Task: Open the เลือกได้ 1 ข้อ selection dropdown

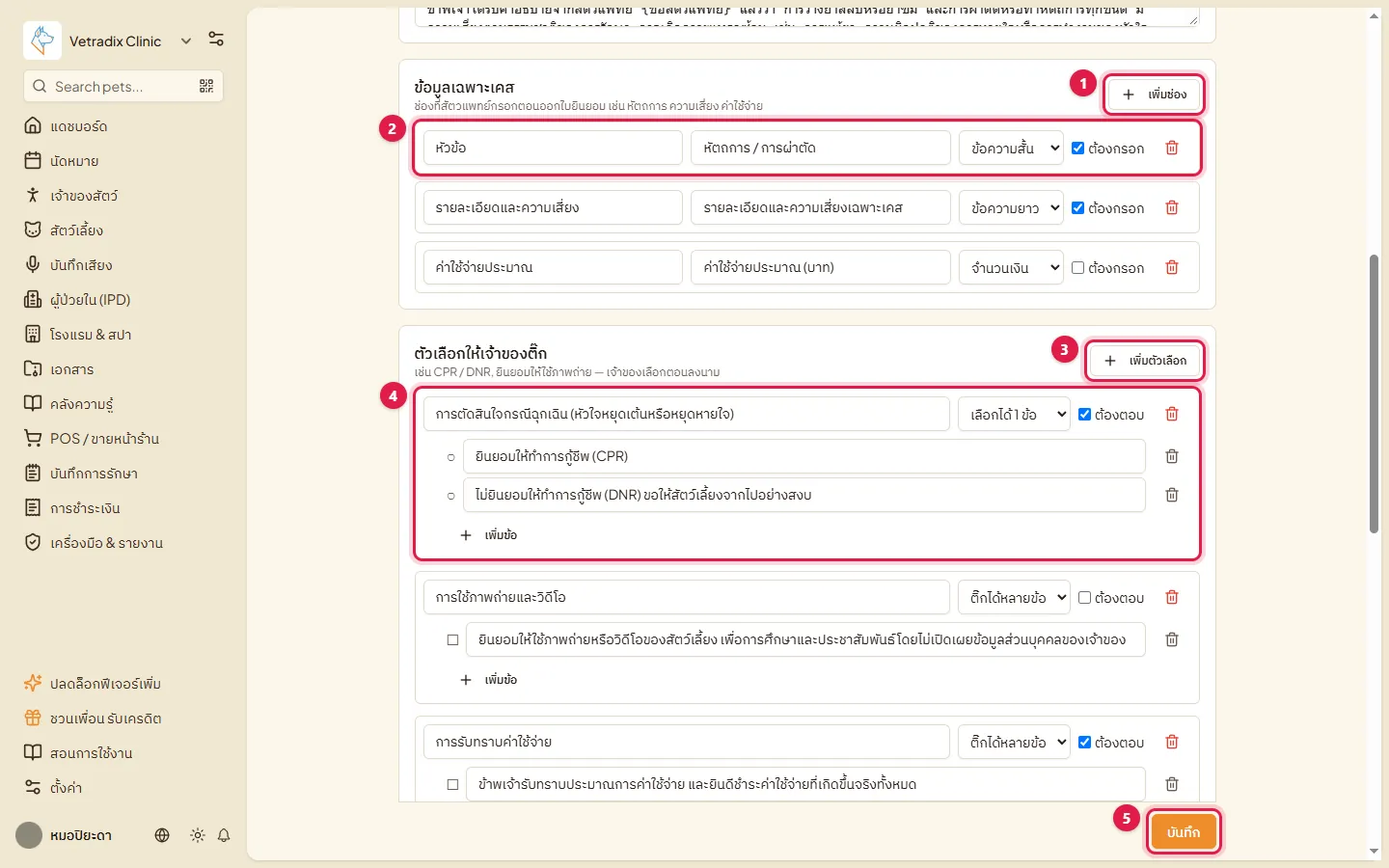Action: tap(1014, 414)
